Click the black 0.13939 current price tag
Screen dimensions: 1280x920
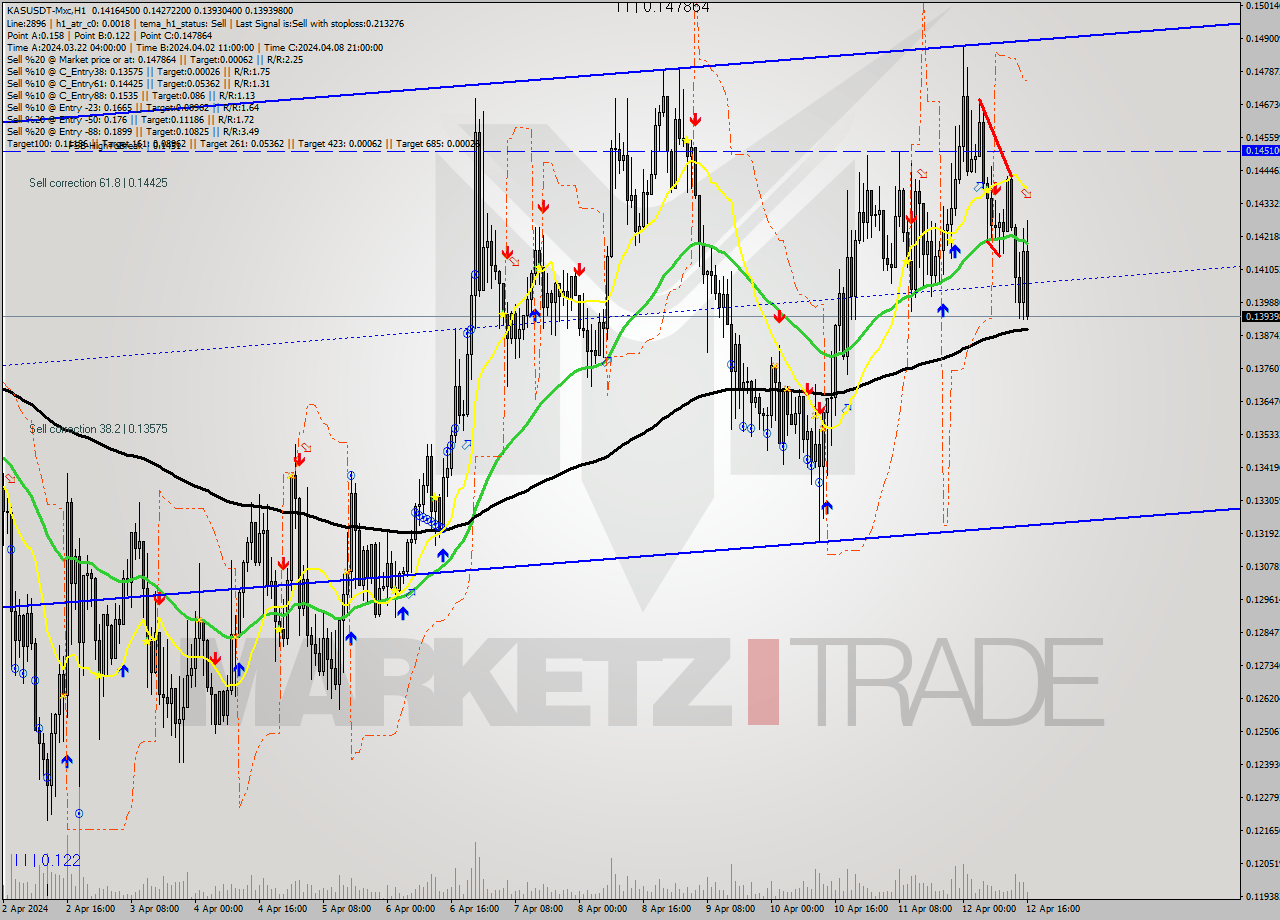tap(1260, 316)
